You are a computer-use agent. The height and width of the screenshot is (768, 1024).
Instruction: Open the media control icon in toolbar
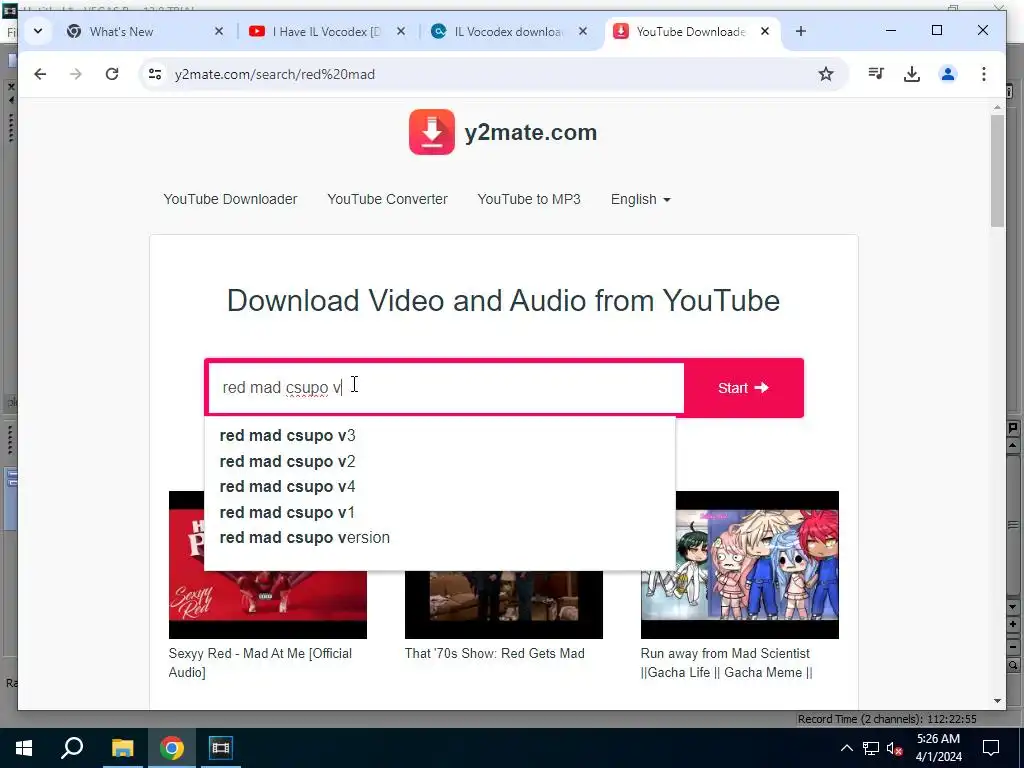coord(876,74)
